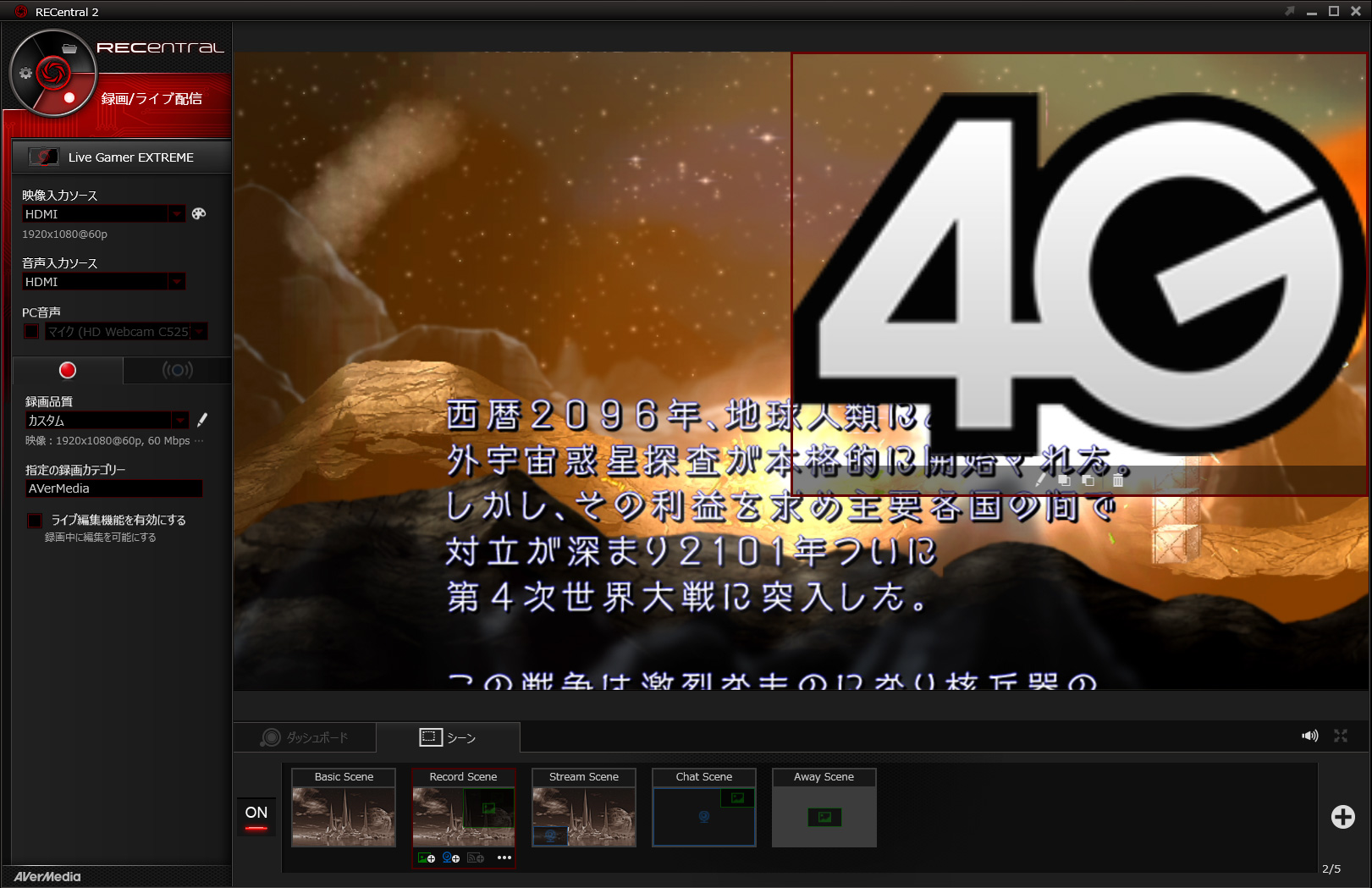Screen dimensions: 1372x888
Task: Send the 4G overlay to back
Action: tap(1088, 480)
